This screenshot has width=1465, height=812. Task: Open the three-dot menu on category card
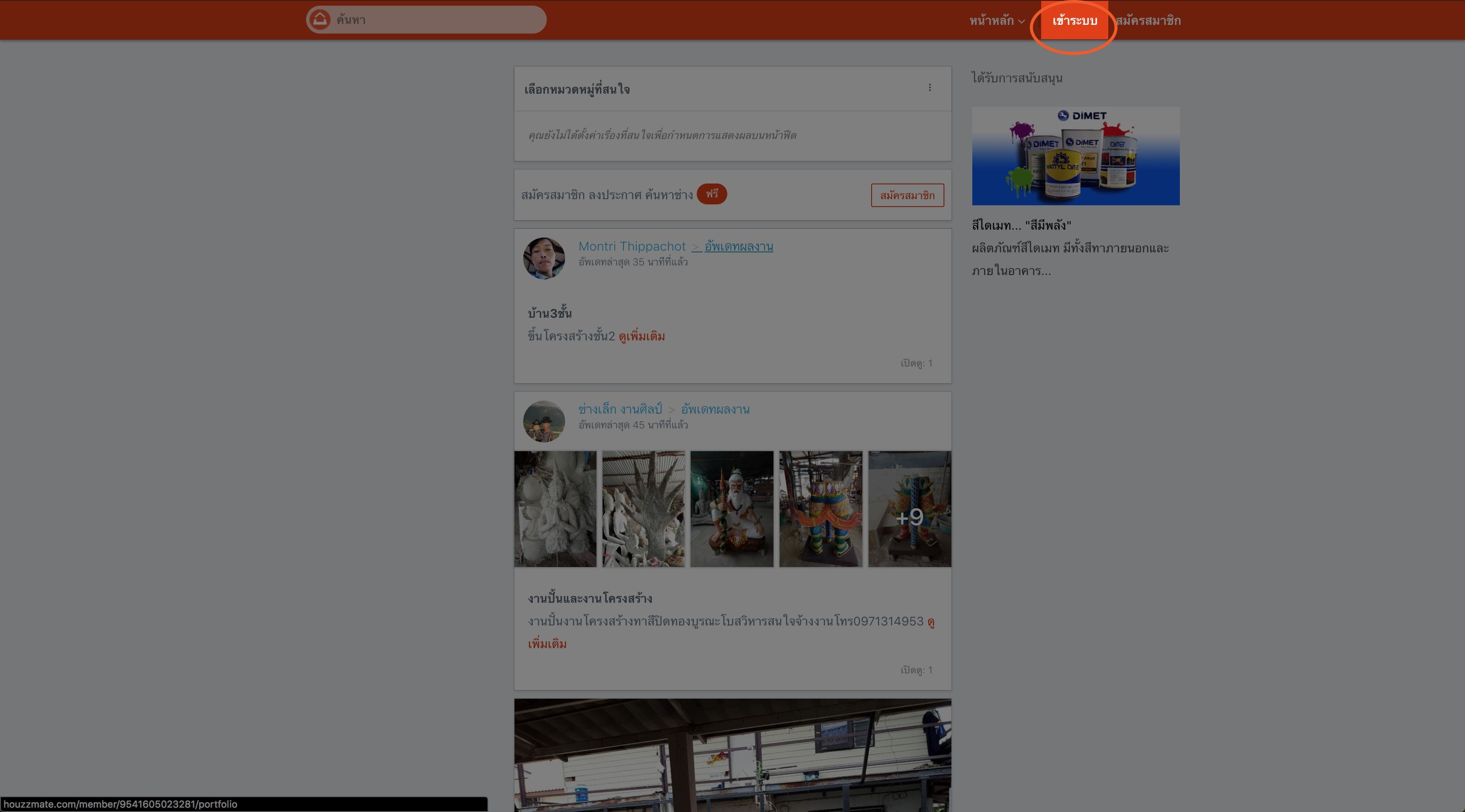coord(930,88)
